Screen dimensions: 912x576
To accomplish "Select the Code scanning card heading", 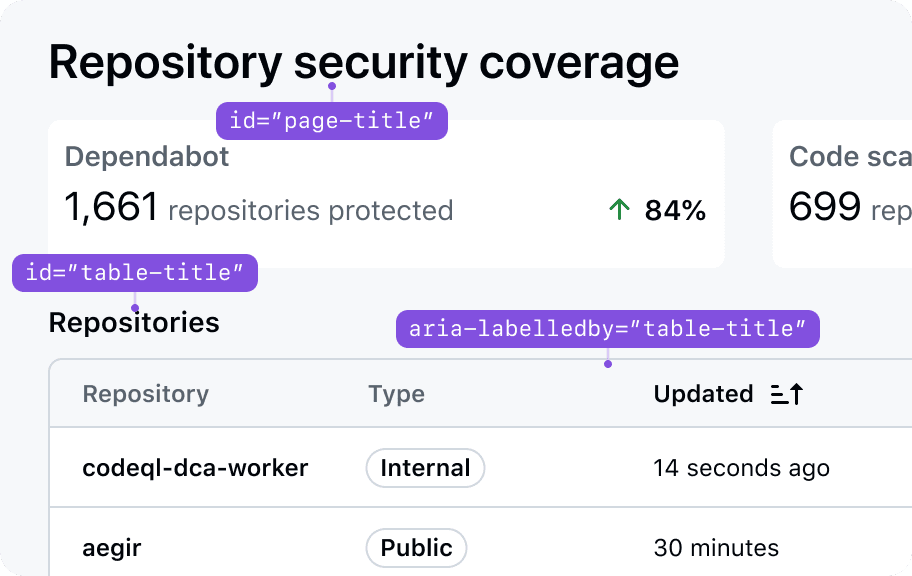I will [850, 156].
